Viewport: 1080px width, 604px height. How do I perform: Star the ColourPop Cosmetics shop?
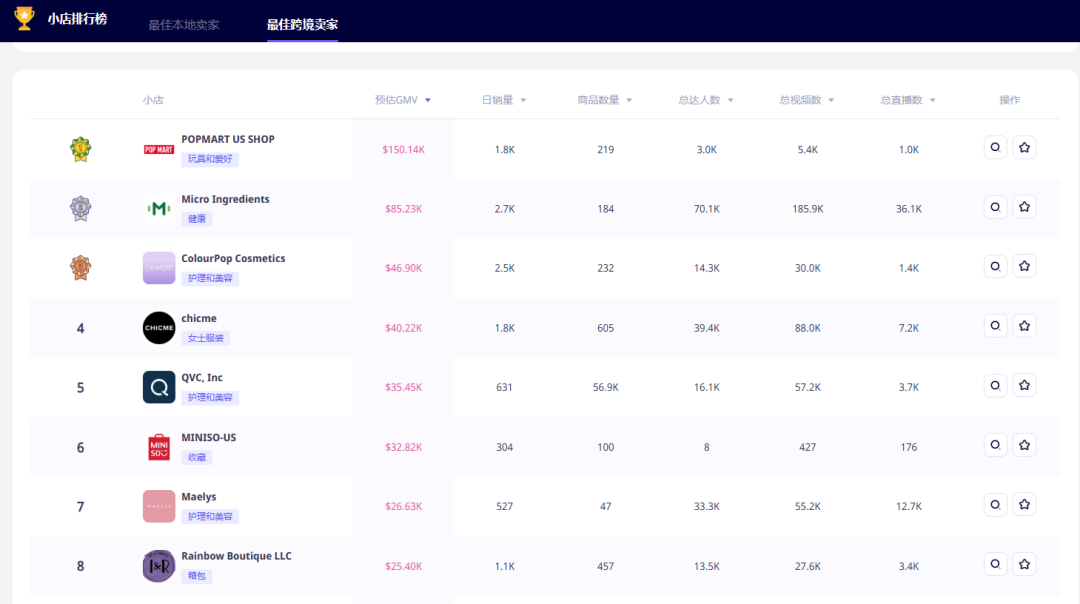pos(1024,266)
